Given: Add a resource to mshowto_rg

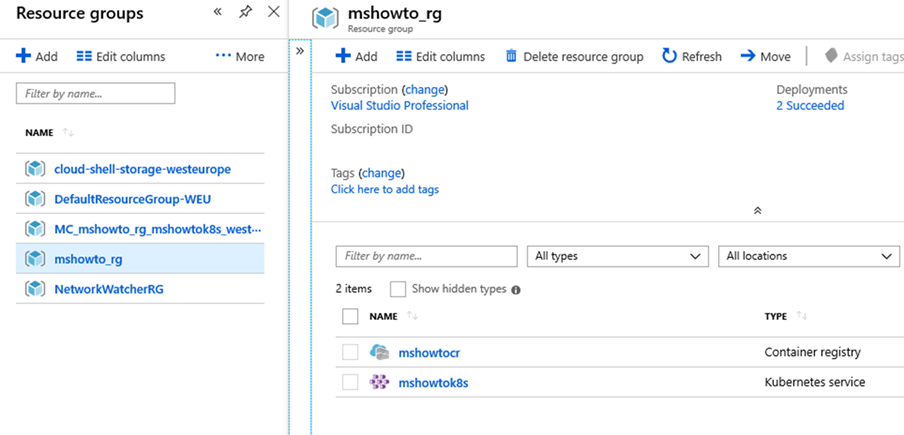Looking at the screenshot, I should [x=356, y=56].
